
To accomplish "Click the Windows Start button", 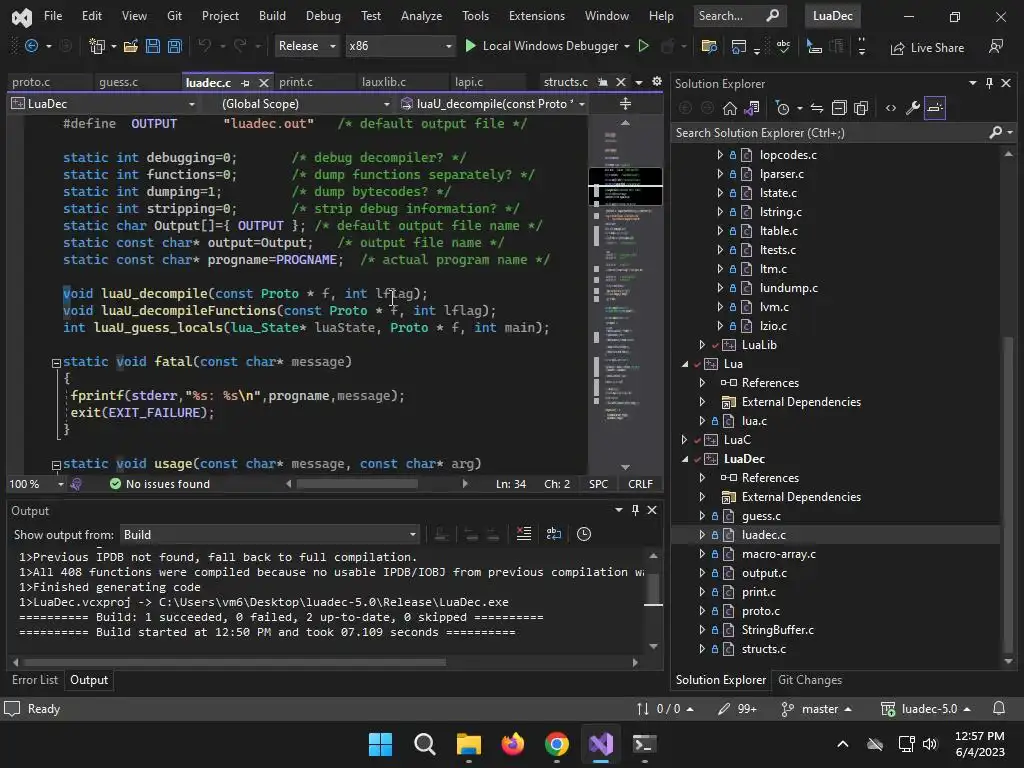I will click(x=380, y=744).
